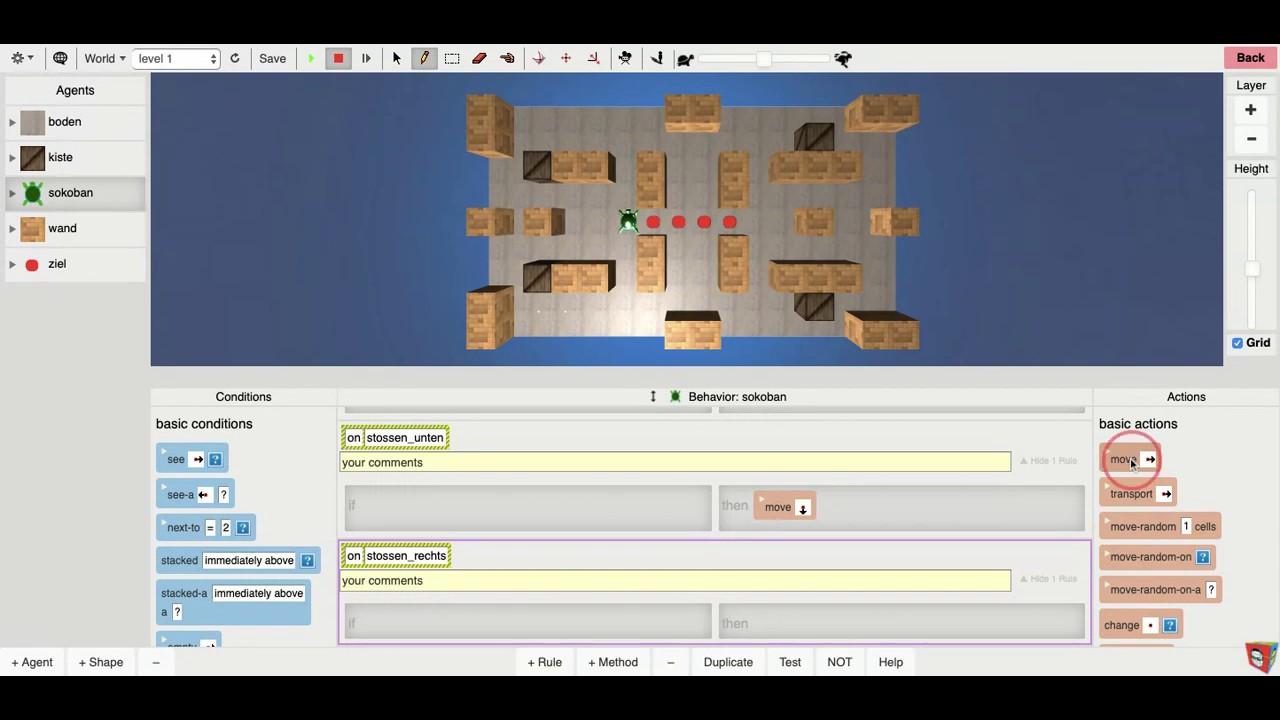Click the movie camera icon
The image size is (1280, 720).
(625, 58)
